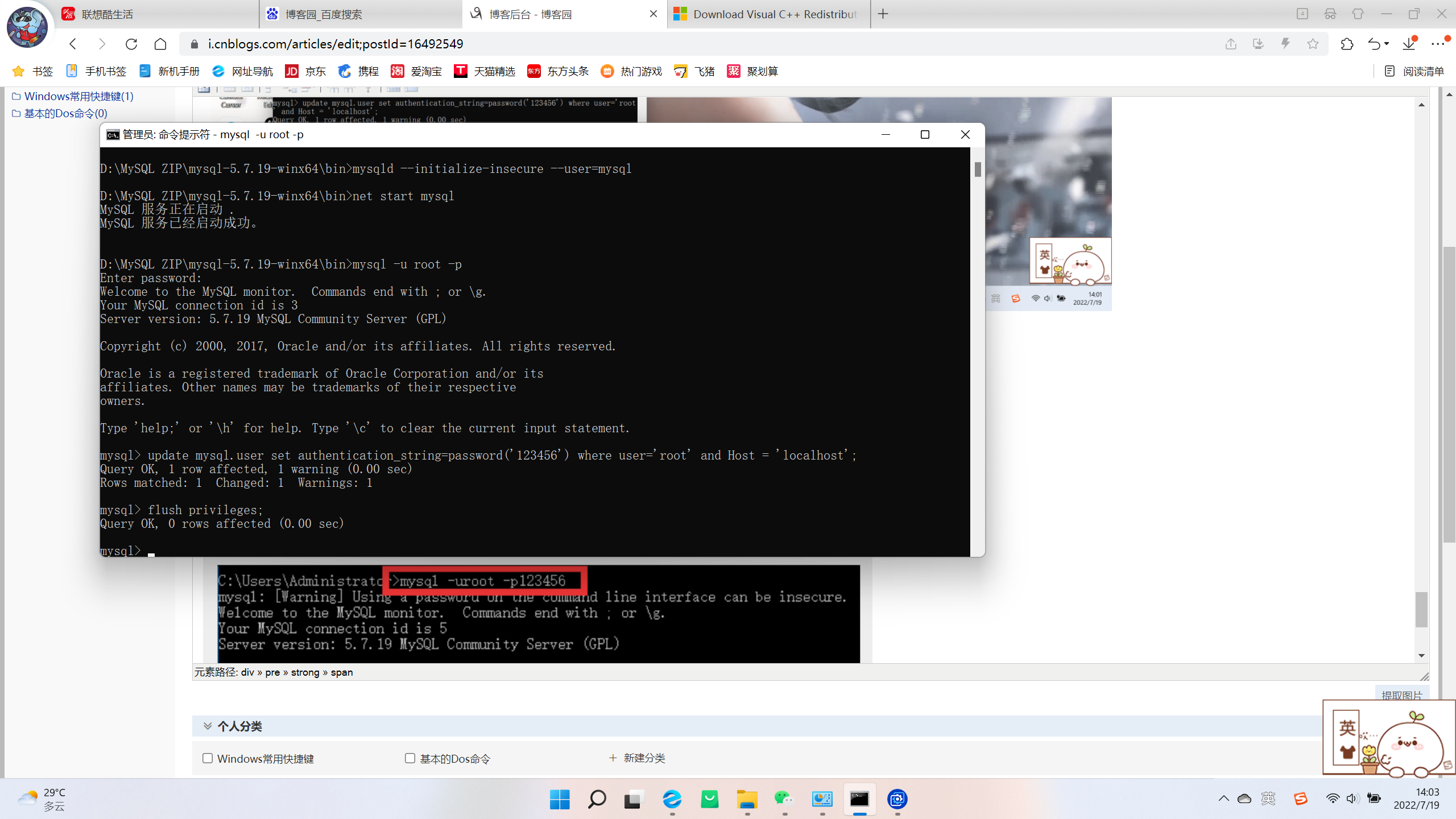
Task: Click the taskbar search magnifier icon
Action: (597, 799)
